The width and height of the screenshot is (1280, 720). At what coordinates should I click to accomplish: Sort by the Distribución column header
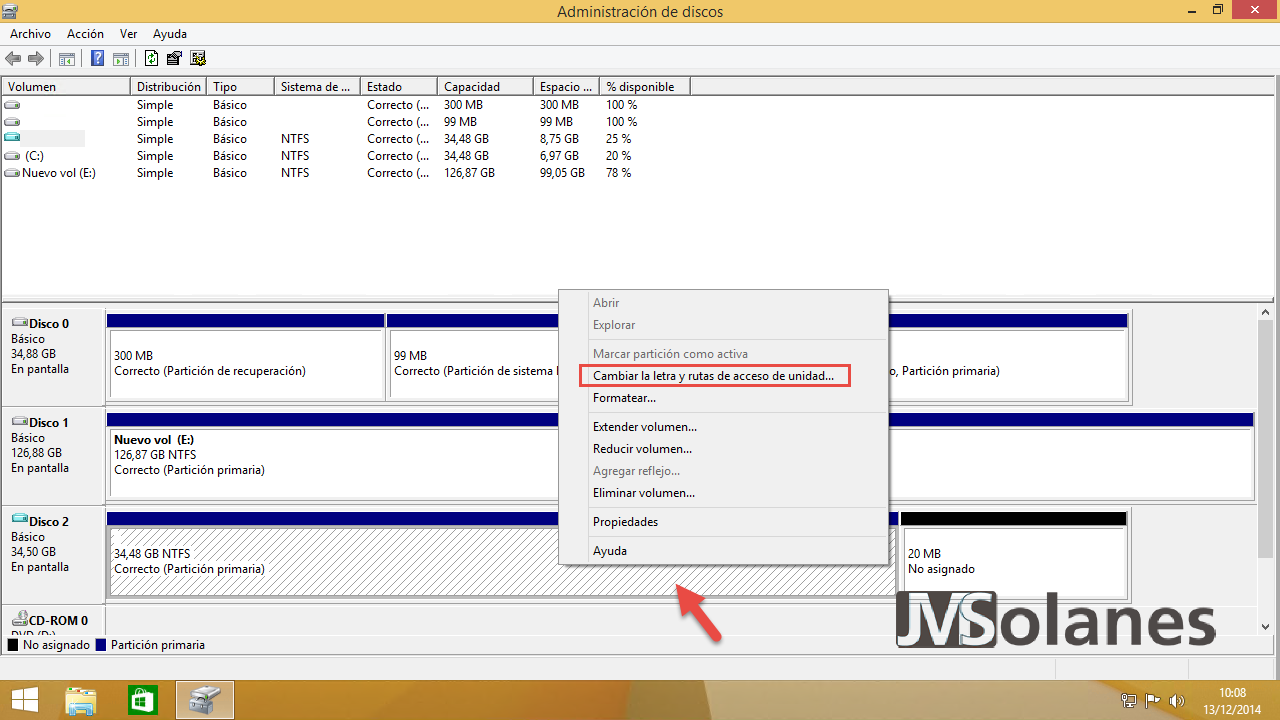169,87
